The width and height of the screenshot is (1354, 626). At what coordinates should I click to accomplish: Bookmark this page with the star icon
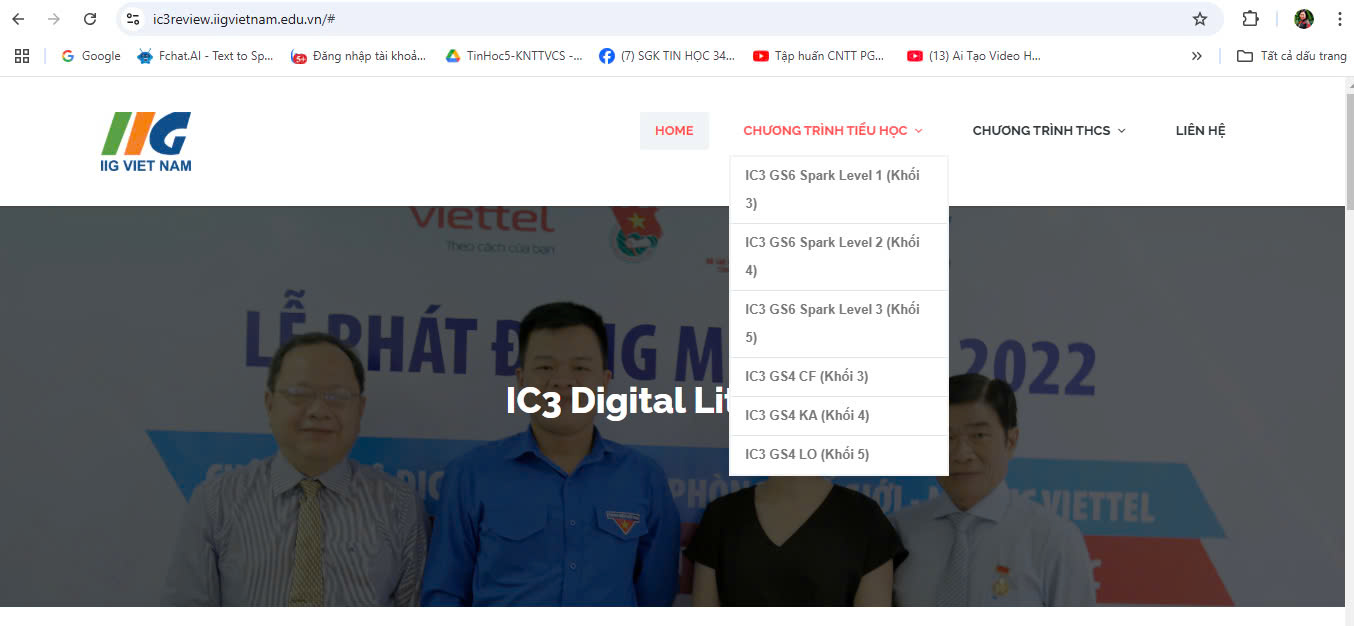click(x=1200, y=19)
